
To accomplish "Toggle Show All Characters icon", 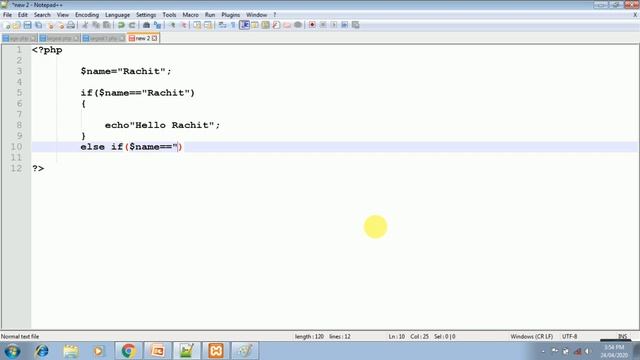I will tap(233, 25).
